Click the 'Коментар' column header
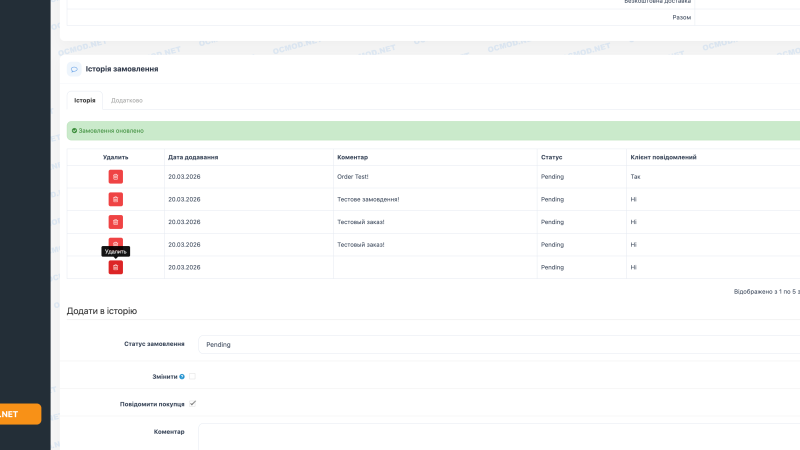Viewport: 800px width, 450px height. [x=352, y=157]
